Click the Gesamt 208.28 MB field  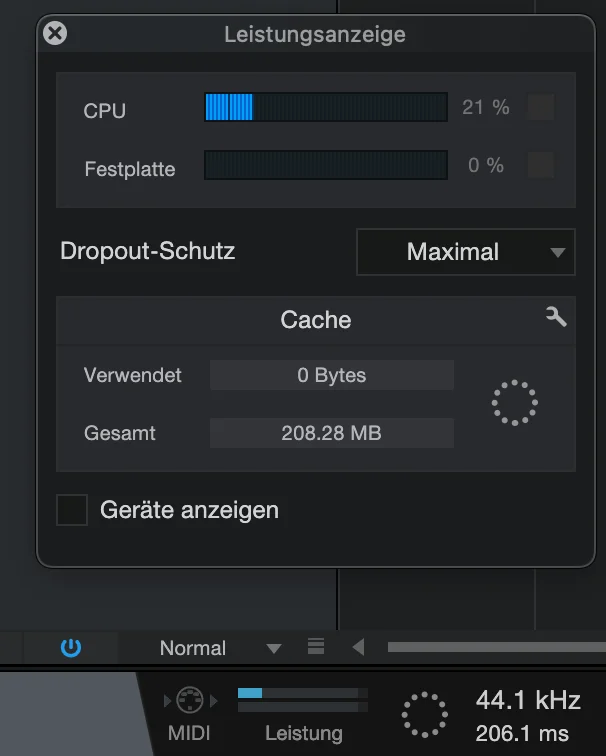[x=332, y=433]
